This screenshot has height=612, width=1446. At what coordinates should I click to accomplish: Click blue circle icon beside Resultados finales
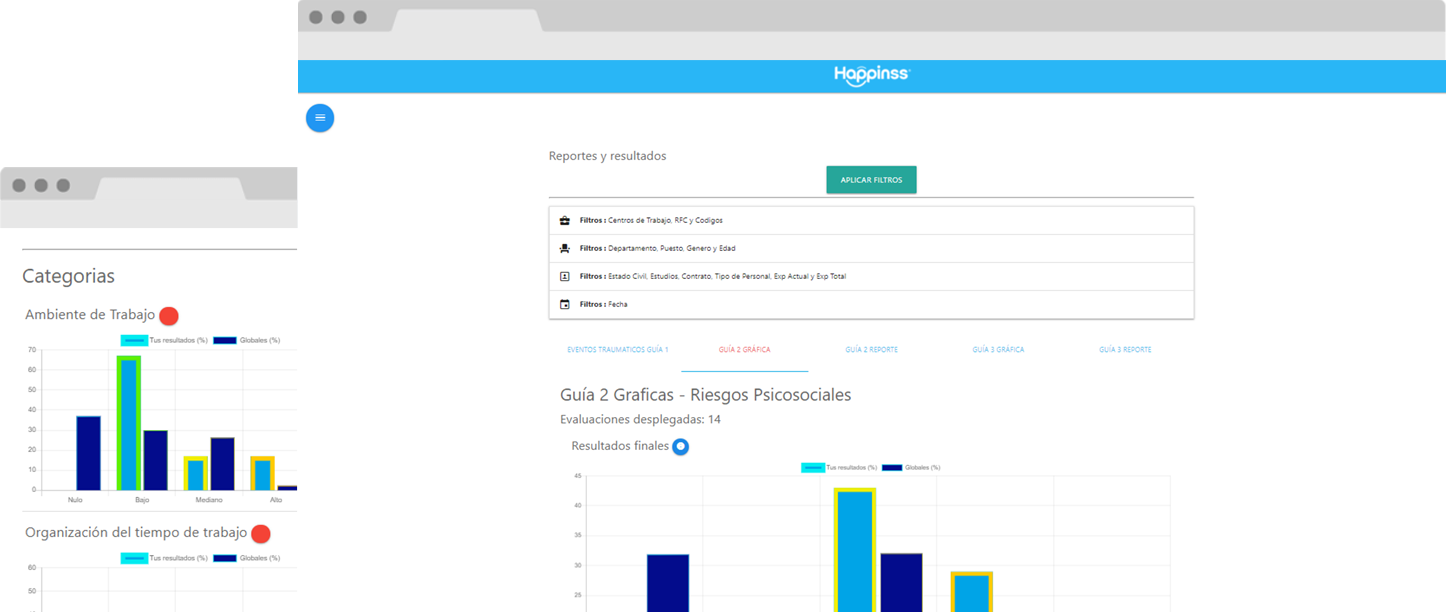tap(680, 447)
